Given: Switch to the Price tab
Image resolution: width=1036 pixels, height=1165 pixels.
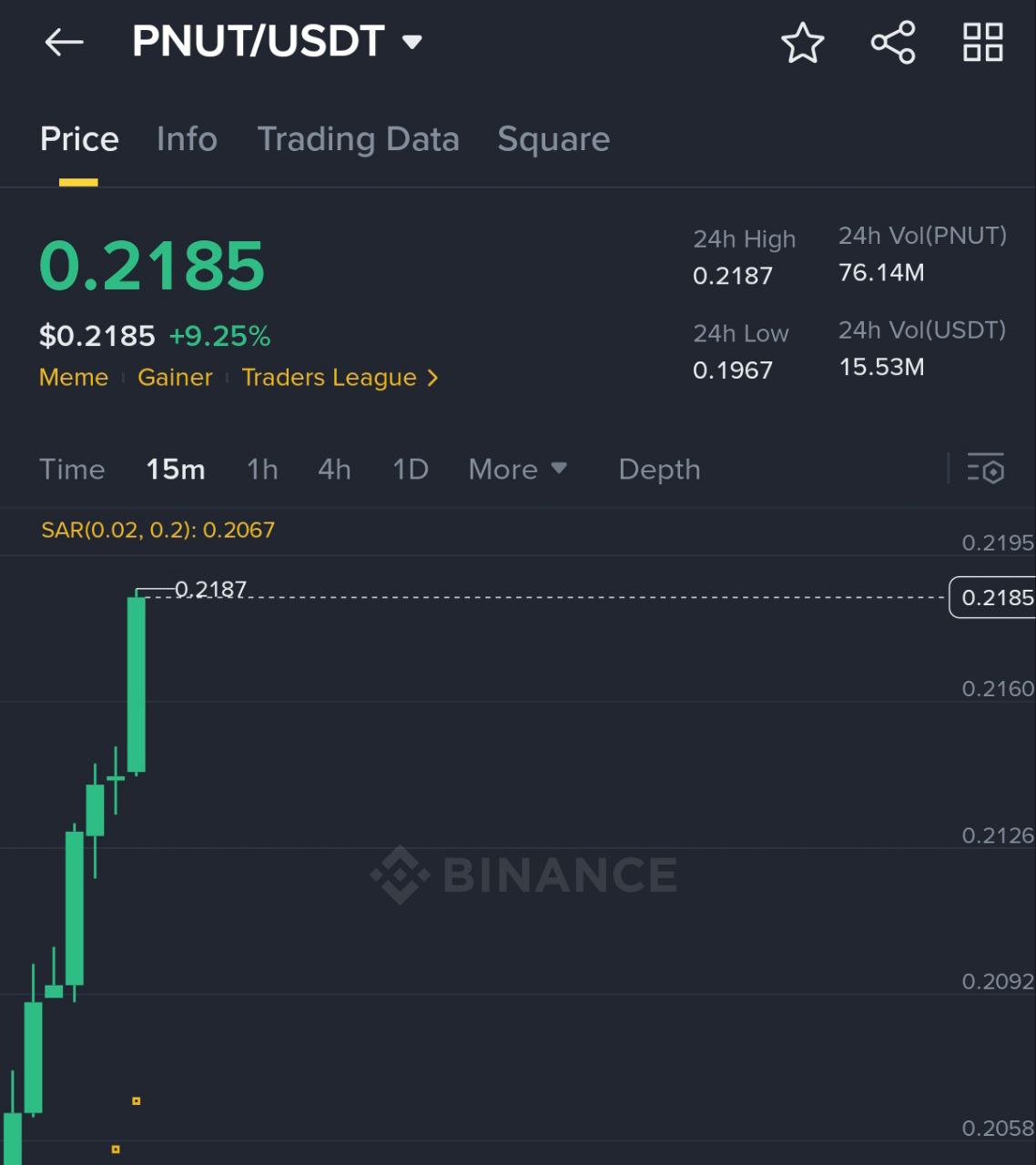Looking at the screenshot, I should pyautogui.click(x=79, y=139).
